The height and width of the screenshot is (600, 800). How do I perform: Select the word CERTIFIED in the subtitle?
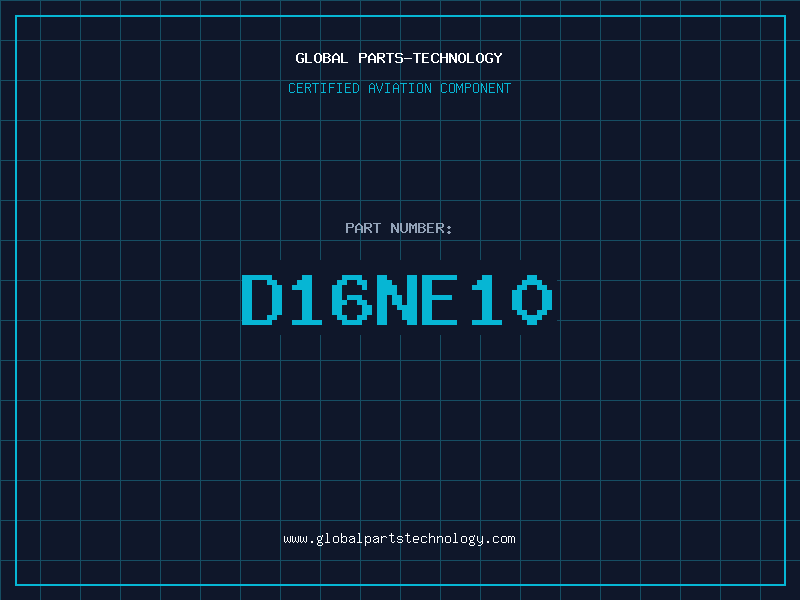(324, 88)
